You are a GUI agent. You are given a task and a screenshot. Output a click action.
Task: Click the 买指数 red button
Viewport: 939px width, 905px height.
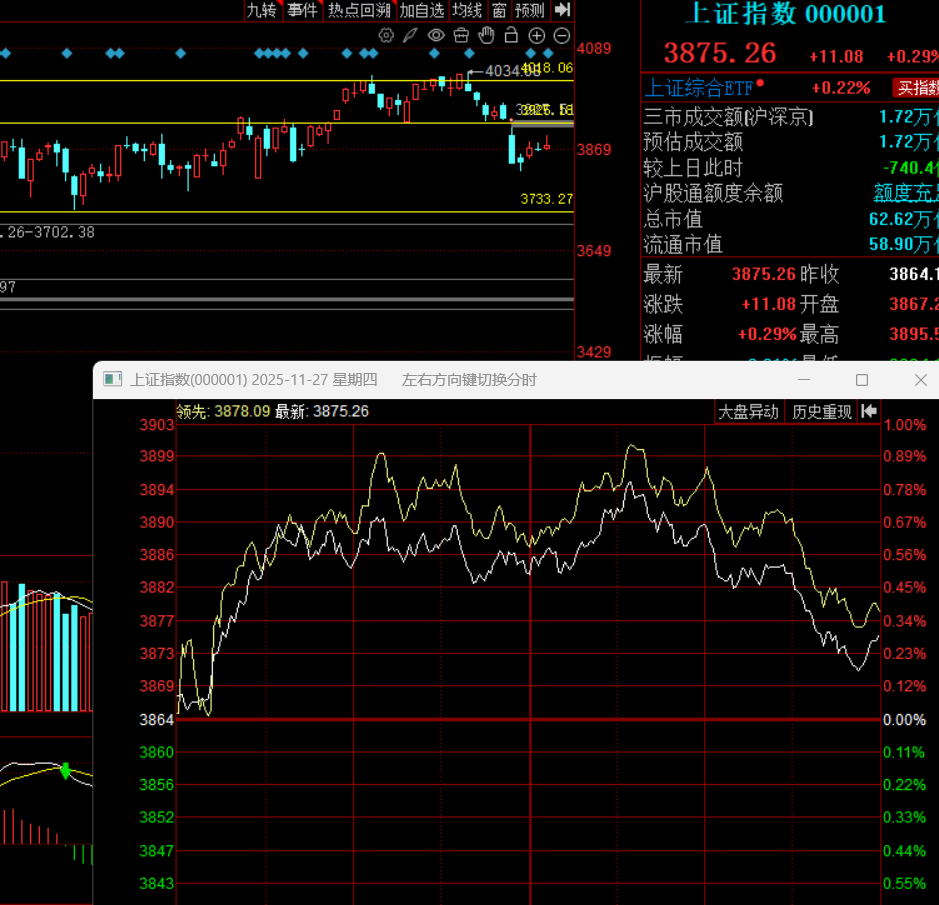(x=916, y=88)
